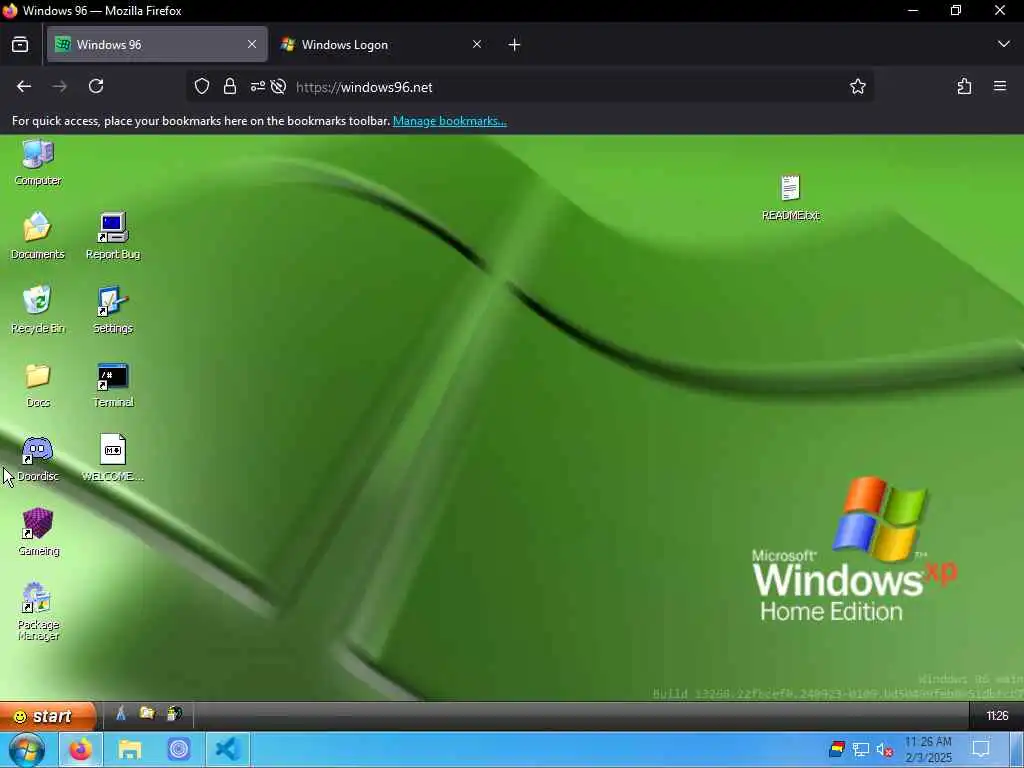Select the Report Bug shortcut
Viewport: 1024px width, 768px height.
pyautogui.click(x=113, y=236)
